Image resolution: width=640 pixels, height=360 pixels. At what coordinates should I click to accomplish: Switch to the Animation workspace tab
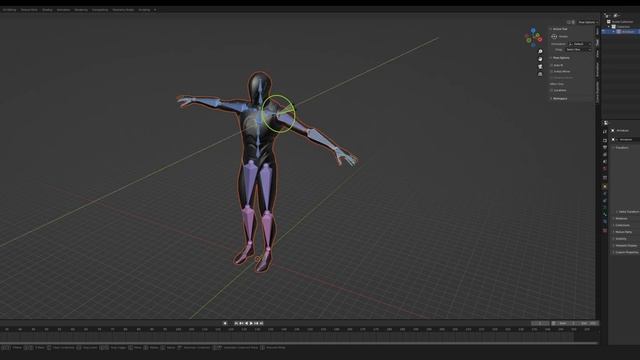[63, 10]
